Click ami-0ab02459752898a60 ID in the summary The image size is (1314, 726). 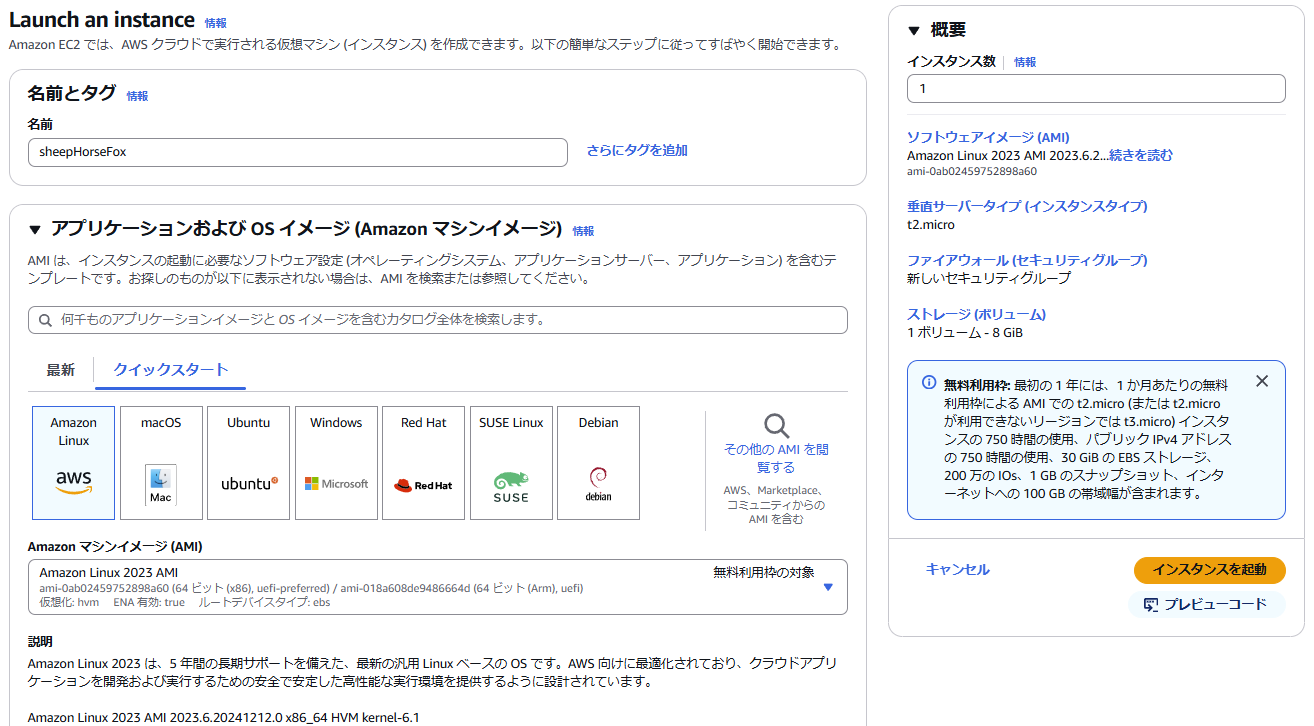tap(972, 171)
